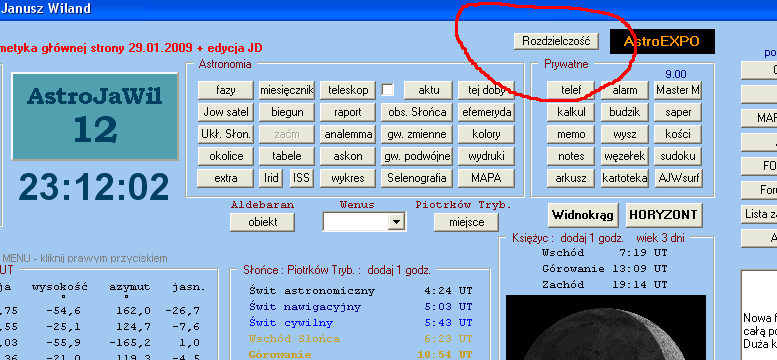Click the wydruki button
This screenshot has height=360, width=777.
pos(486,156)
